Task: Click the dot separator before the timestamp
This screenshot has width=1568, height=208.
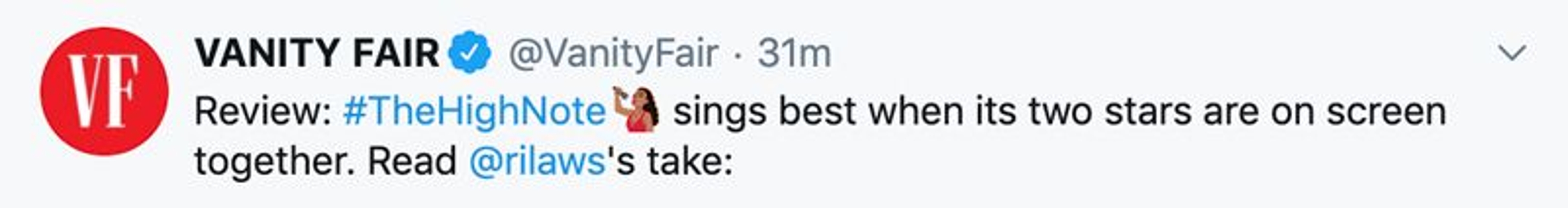Action: (x=738, y=55)
